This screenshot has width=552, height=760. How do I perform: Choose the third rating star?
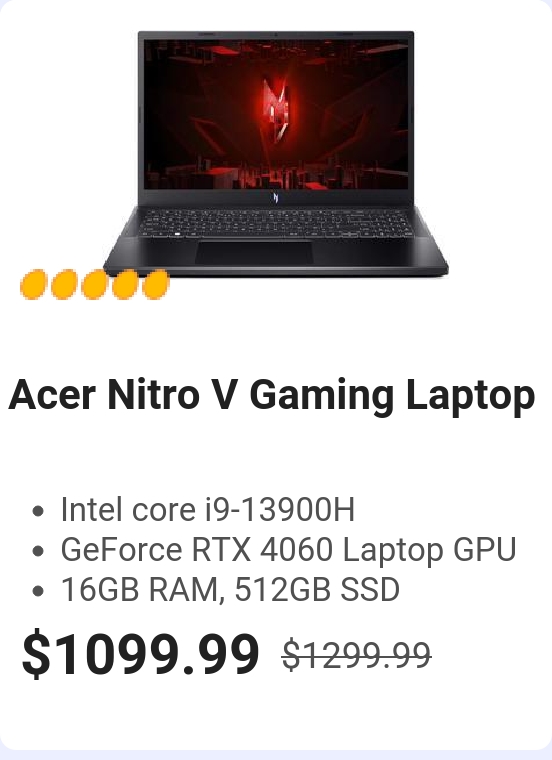[95, 285]
